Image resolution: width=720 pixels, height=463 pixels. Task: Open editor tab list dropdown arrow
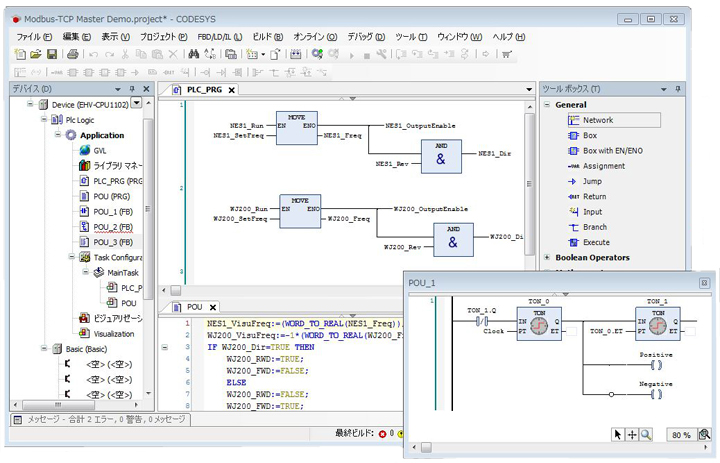(529, 89)
